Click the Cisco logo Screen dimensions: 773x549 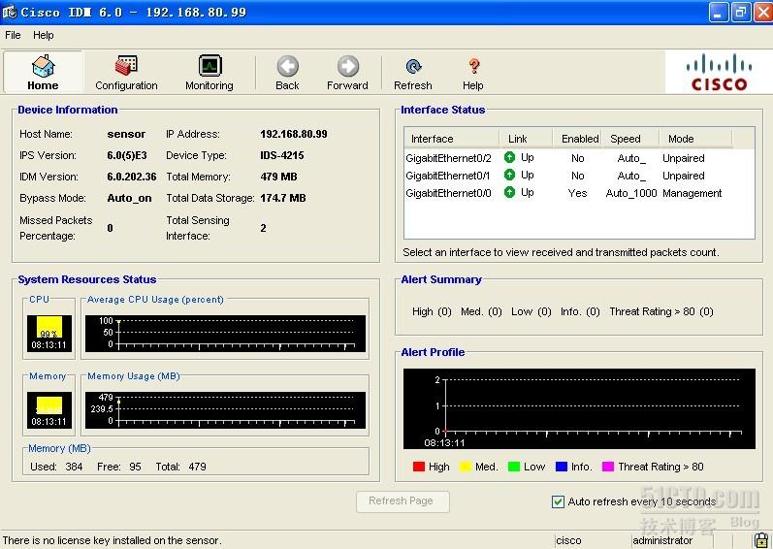click(x=718, y=72)
